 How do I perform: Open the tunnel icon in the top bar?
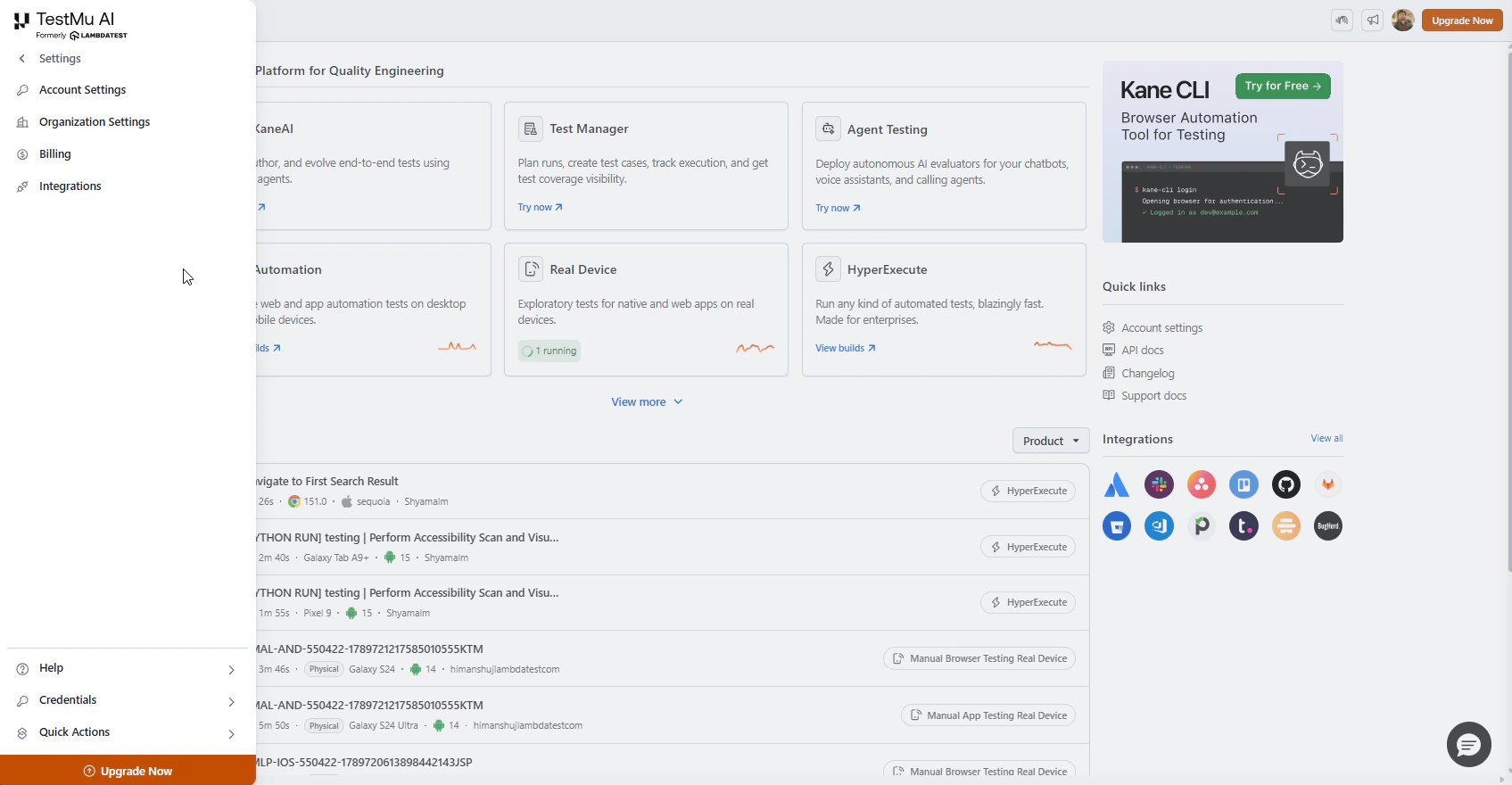click(1342, 20)
